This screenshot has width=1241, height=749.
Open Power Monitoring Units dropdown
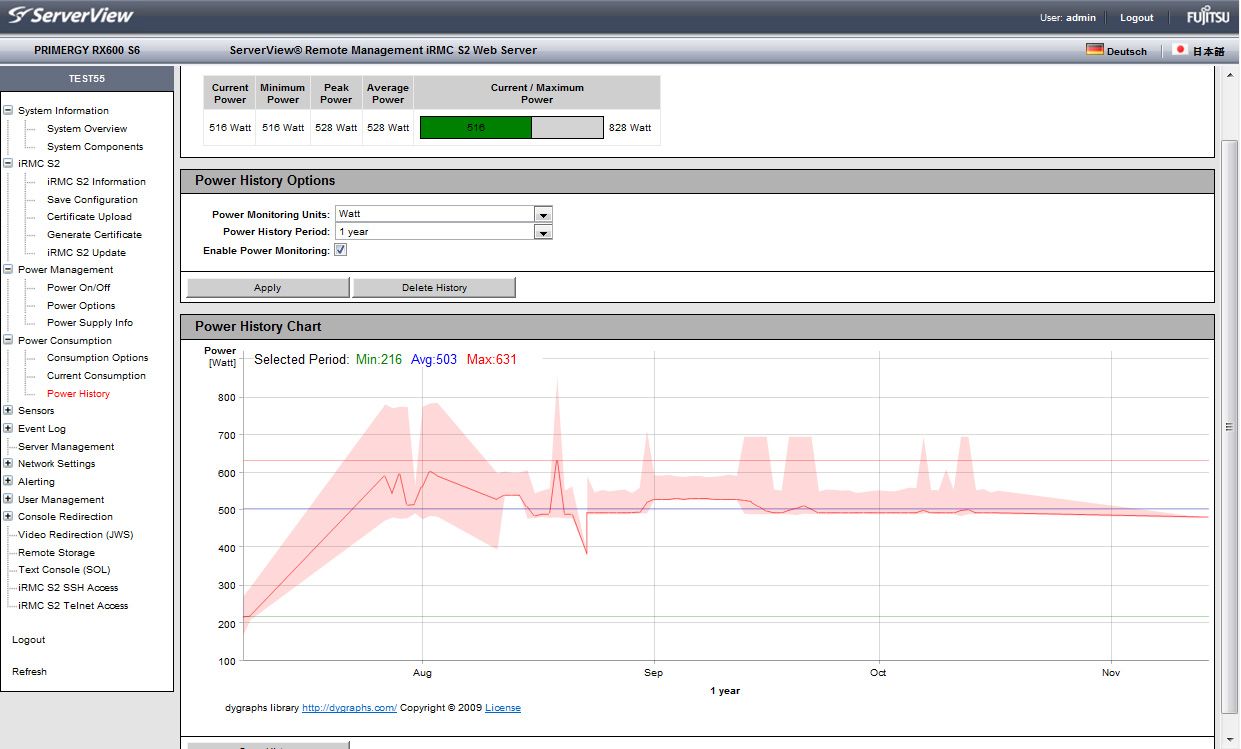(543, 214)
